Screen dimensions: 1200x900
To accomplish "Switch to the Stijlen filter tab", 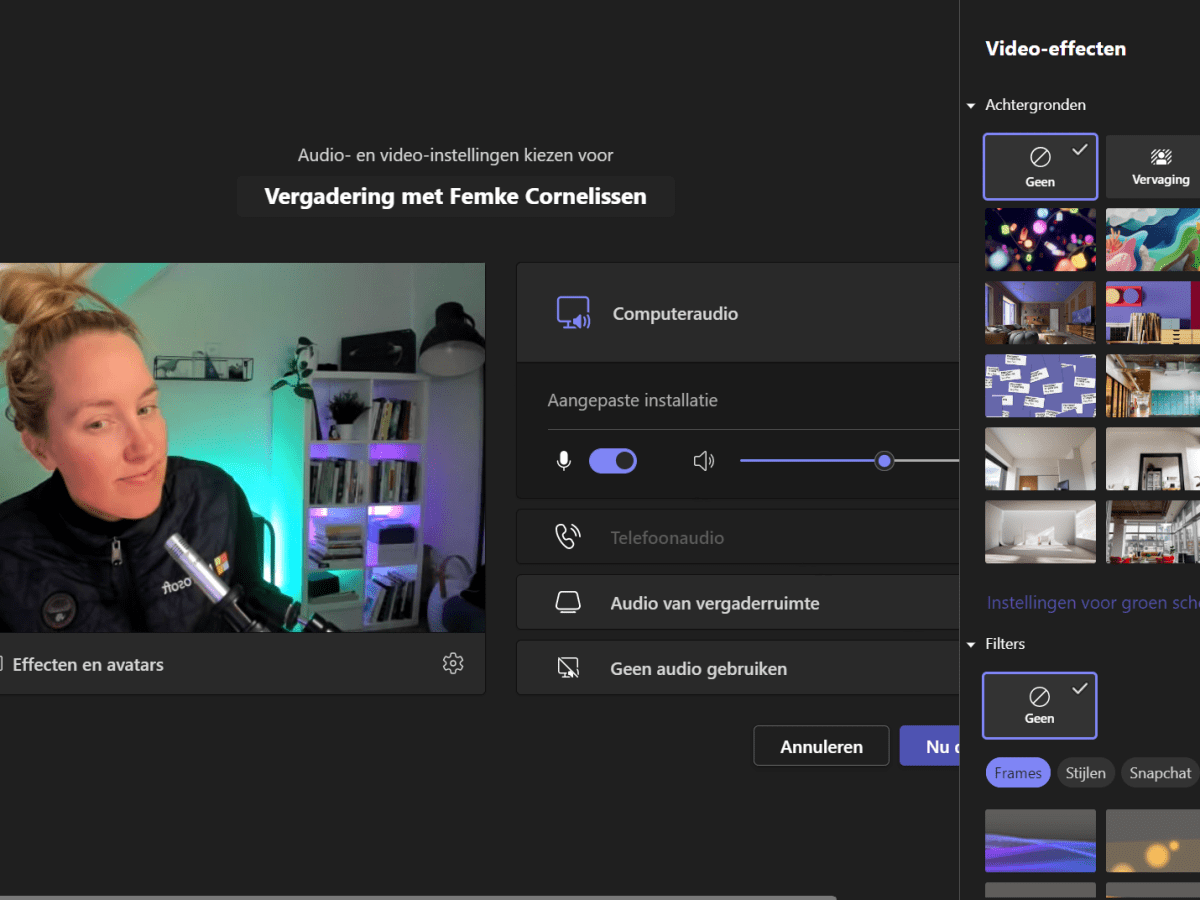I will [1085, 773].
